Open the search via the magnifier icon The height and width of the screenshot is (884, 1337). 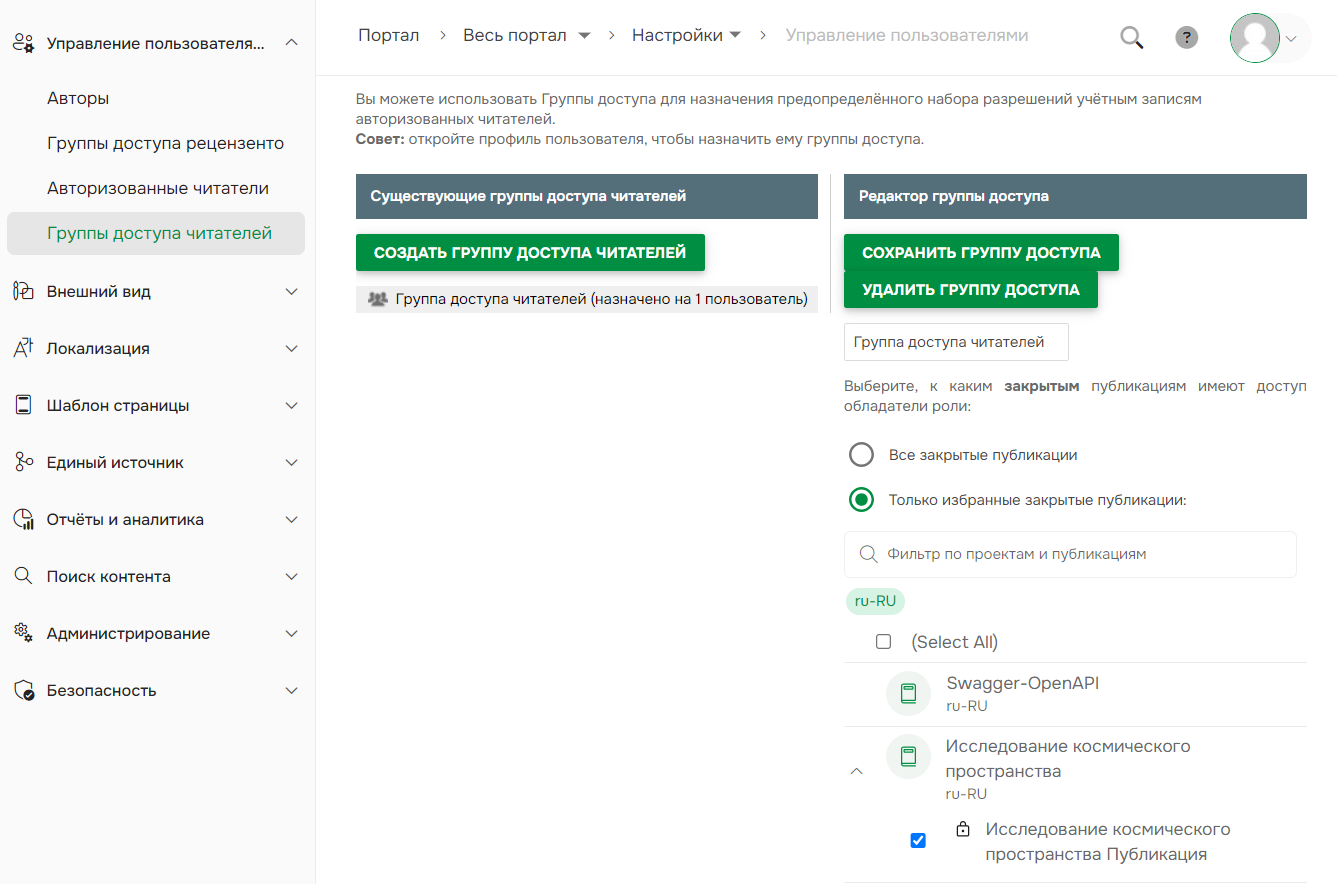(1131, 37)
